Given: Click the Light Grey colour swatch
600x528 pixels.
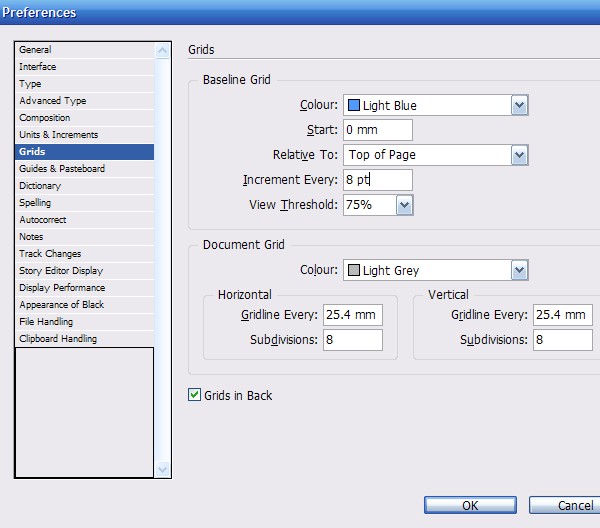Looking at the screenshot, I should pyautogui.click(x=354, y=270).
